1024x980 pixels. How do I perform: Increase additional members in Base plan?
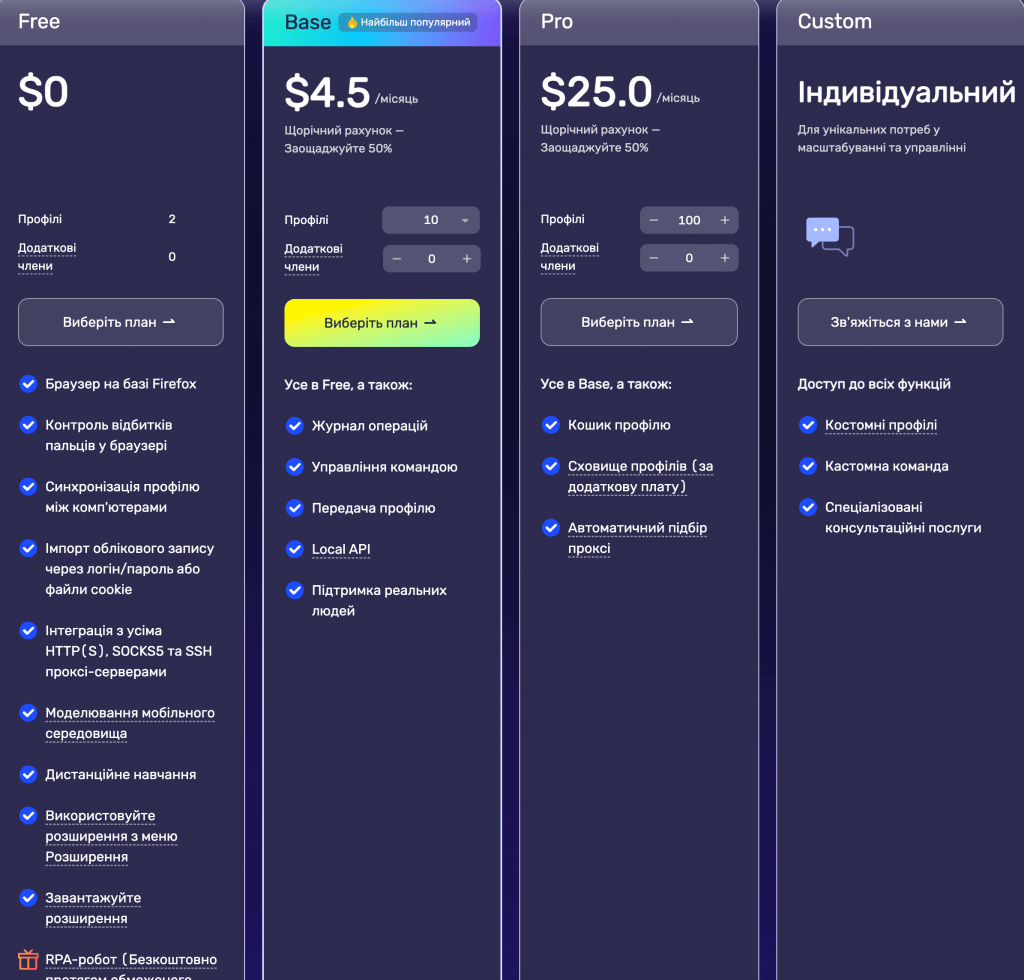click(x=466, y=259)
